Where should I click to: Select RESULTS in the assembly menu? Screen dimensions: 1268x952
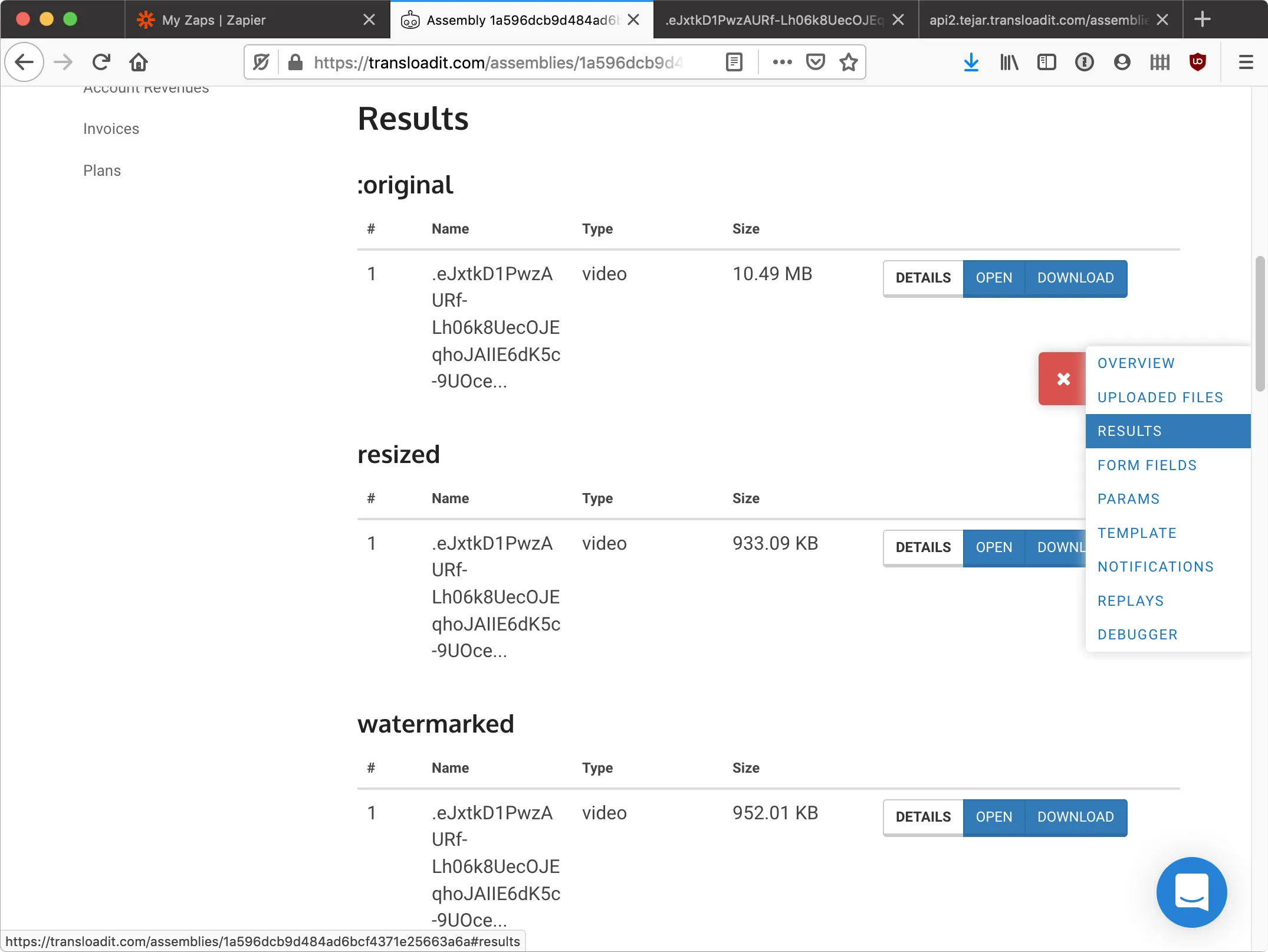pyautogui.click(x=1128, y=431)
